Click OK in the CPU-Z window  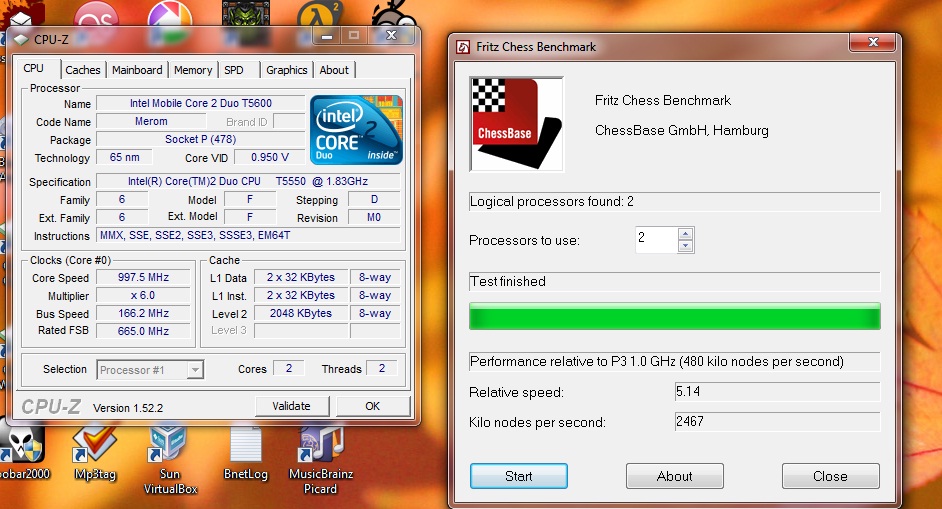372,406
